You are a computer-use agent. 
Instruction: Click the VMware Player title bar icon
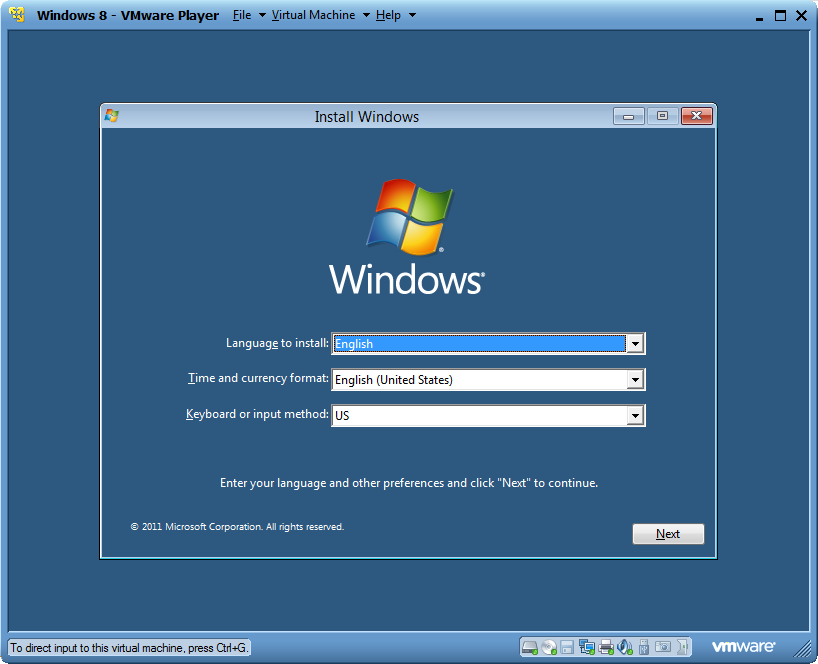point(17,15)
